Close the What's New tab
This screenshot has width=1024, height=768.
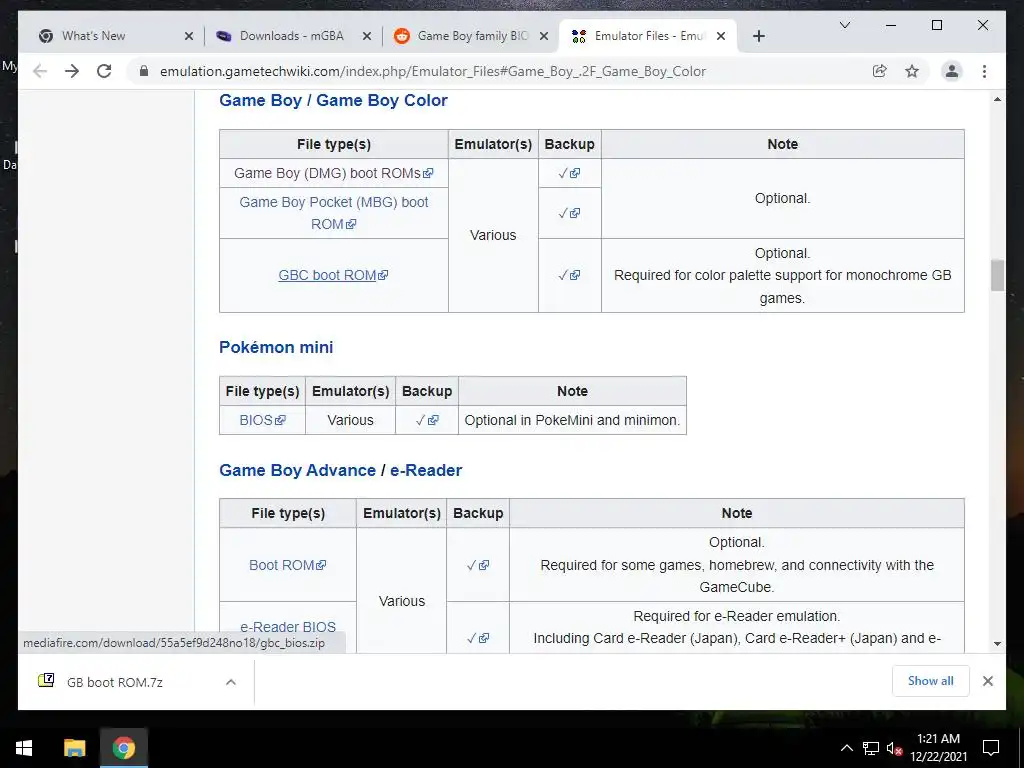pos(189,36)
